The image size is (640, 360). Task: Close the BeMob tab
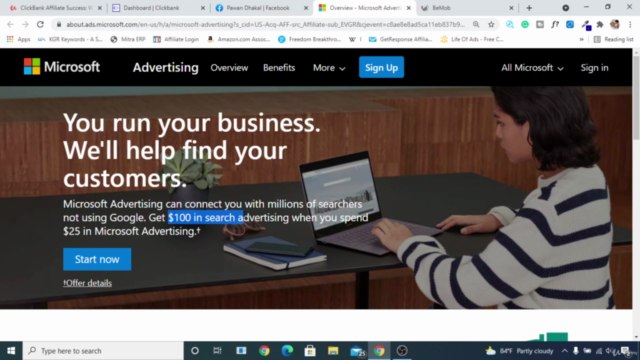point(511,8)
